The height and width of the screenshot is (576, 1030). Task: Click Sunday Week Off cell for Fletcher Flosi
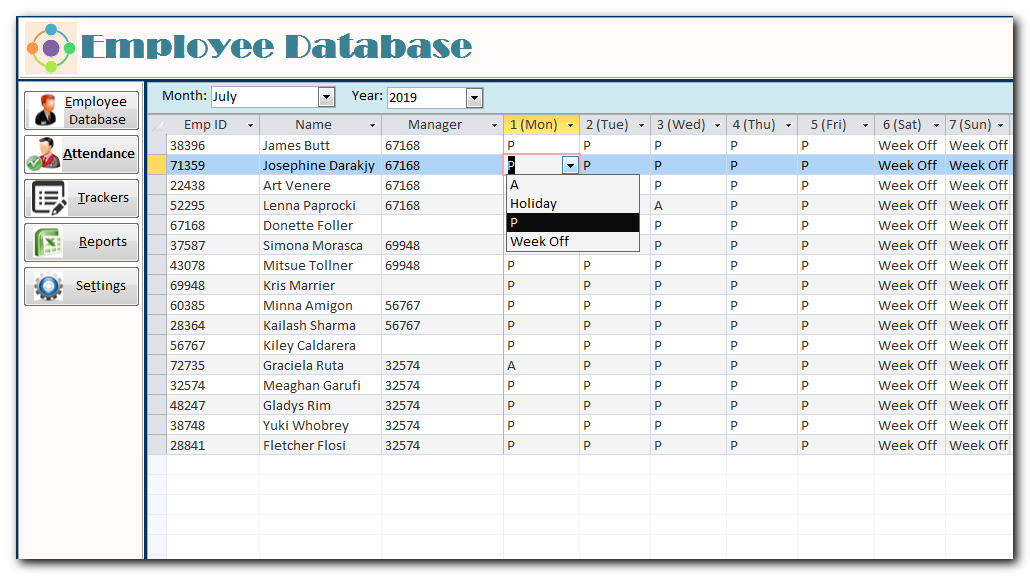tap(978, 446)
